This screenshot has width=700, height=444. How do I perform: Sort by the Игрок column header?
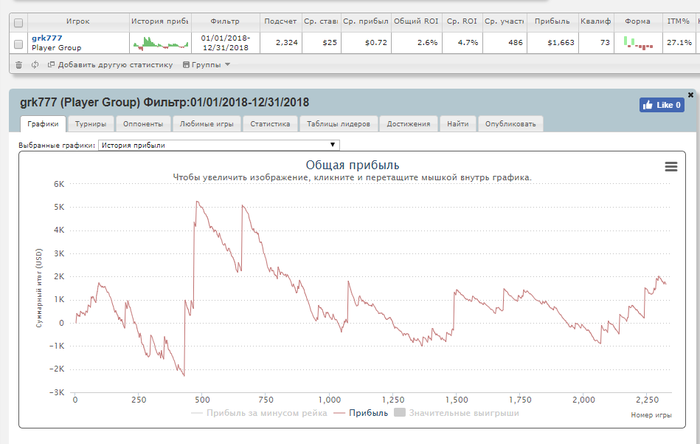78,21
